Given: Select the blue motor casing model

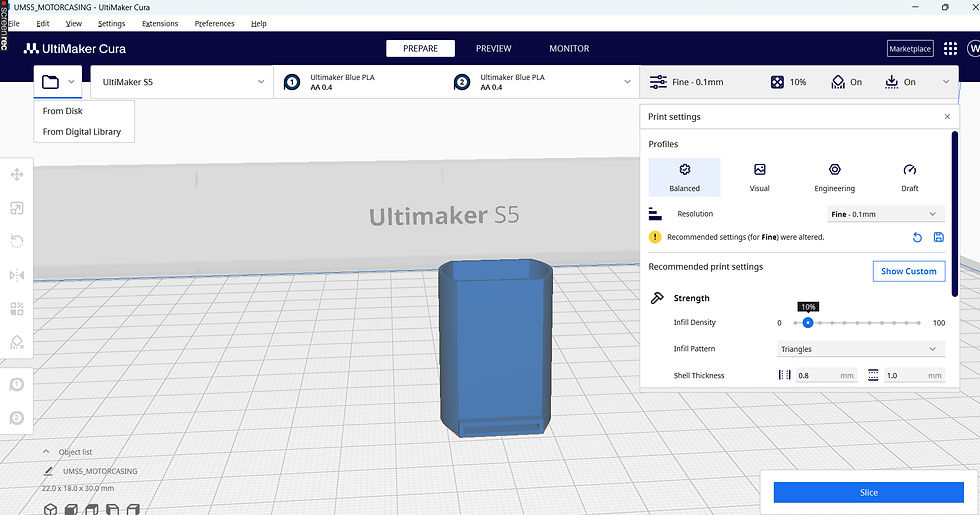Looking at the screenshot, I should click(x=496, y=348).
